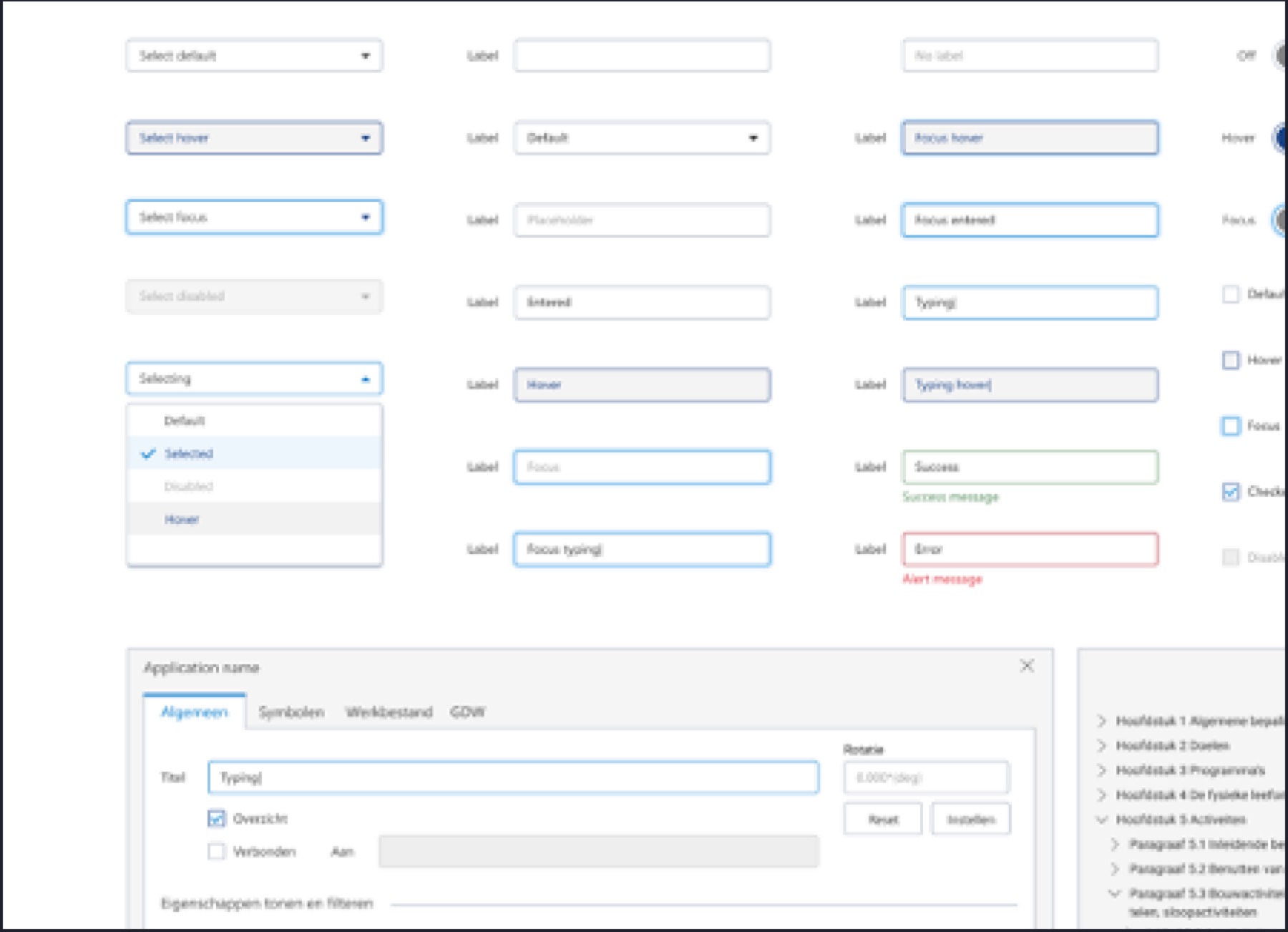Enable the Verbonden checkbox
Screen dimensions: 1288x932
click(x=216, y=851)
